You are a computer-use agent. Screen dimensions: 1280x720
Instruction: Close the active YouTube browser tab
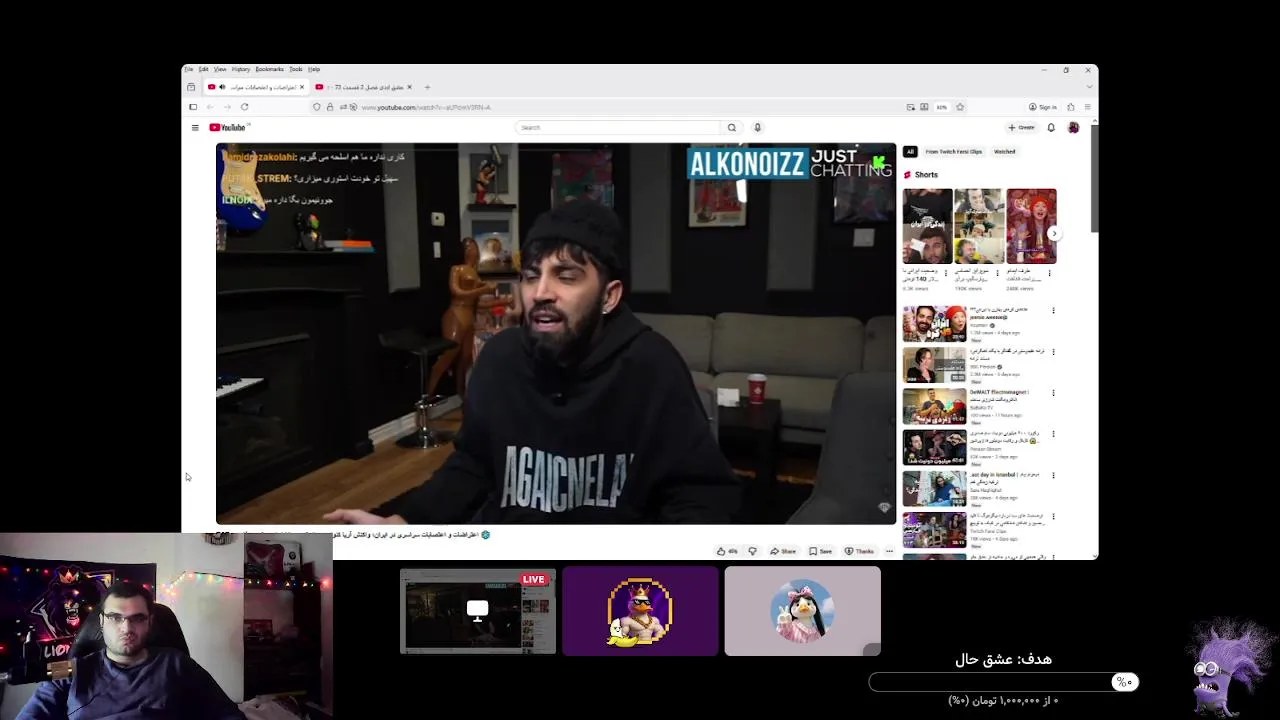click(302, 87)
